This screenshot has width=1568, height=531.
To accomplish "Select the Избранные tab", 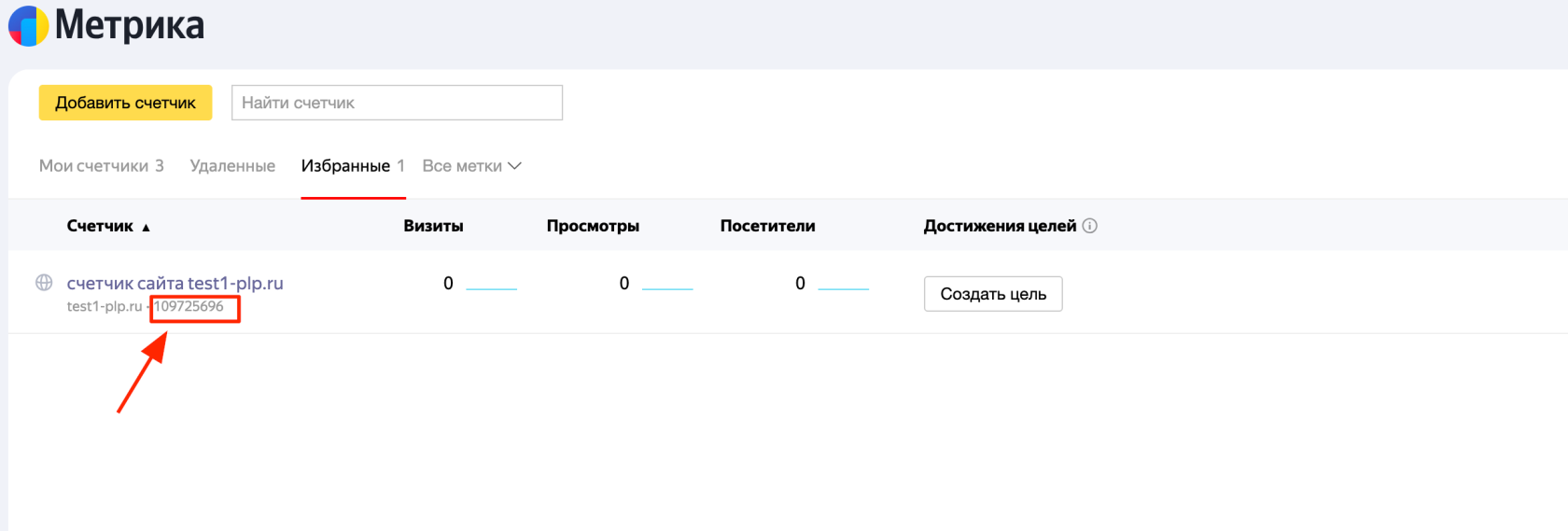I will pyautogui.click(x=353, y=166).
